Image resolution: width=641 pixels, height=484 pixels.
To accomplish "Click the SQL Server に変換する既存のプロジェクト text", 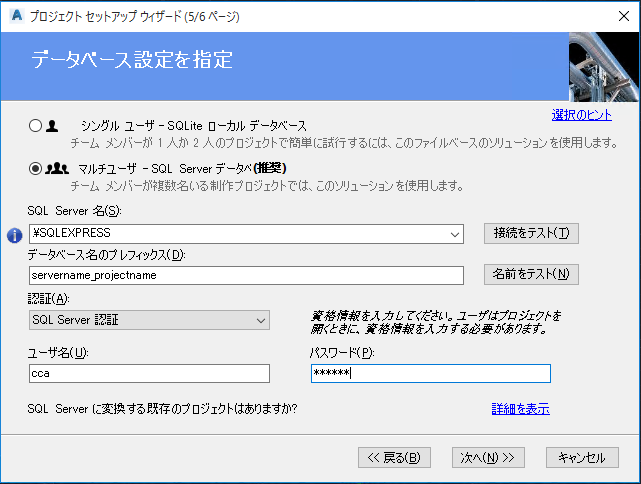I will pos(162,408).
